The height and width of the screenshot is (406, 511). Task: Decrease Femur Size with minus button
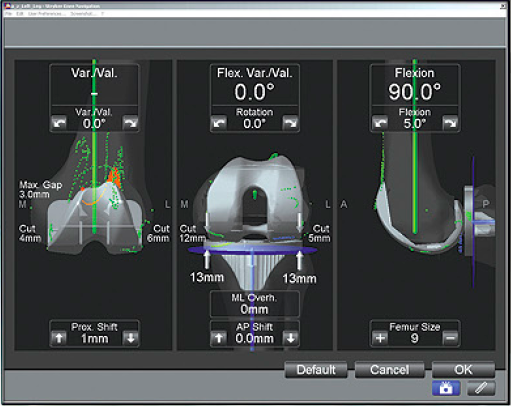tap(450, 338)
